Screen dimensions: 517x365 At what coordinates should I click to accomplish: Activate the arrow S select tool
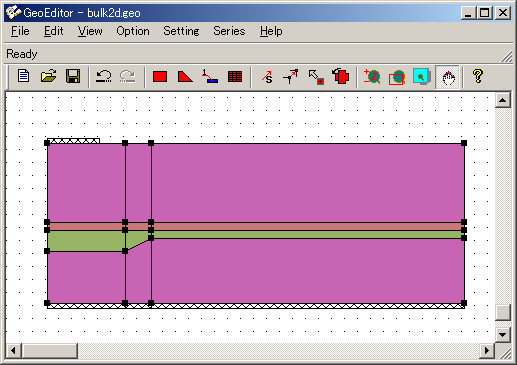point(267,76)
